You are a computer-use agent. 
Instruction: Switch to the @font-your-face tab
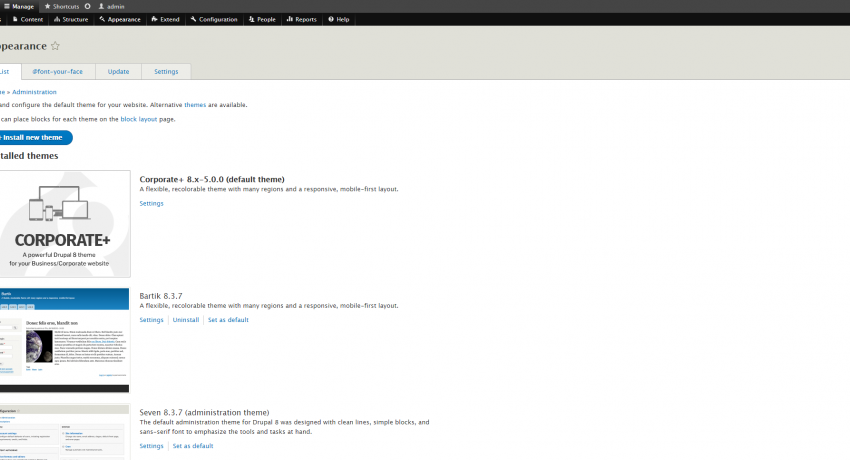(58, 72)
